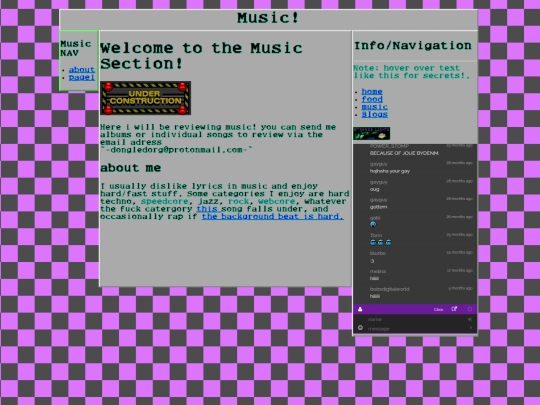Click the Under Construction banner image
This screenshot has width=540, height=405.
click(145, 98)
